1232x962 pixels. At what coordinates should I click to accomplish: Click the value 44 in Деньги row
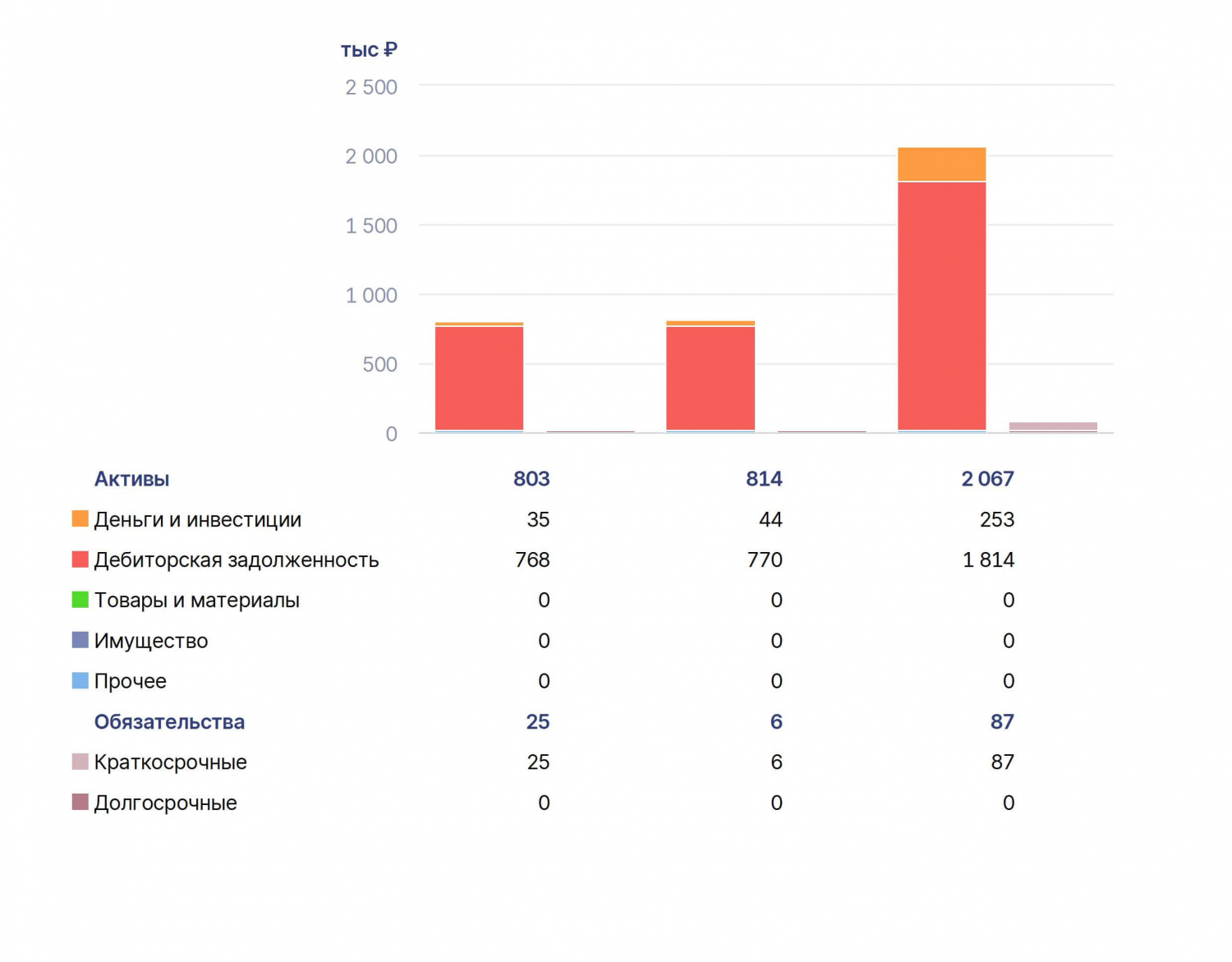coord(770,519)
